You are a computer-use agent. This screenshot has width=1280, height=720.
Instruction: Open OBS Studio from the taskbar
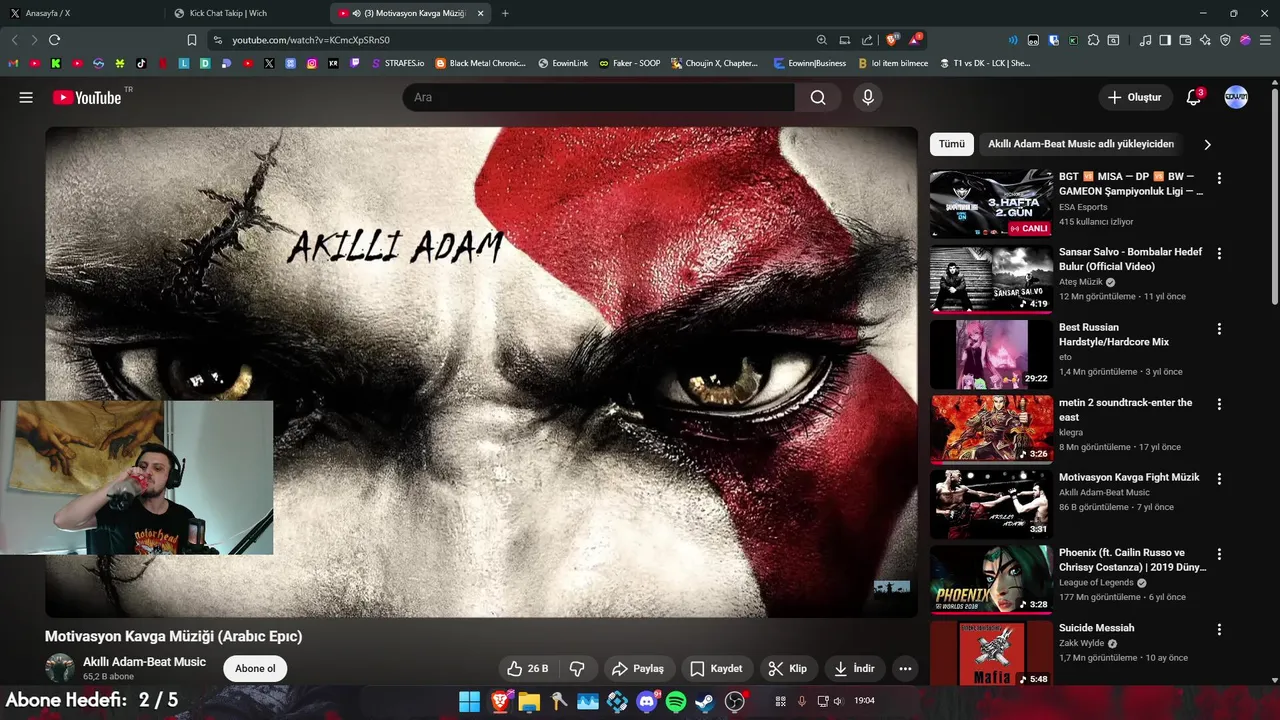[735, 701]
